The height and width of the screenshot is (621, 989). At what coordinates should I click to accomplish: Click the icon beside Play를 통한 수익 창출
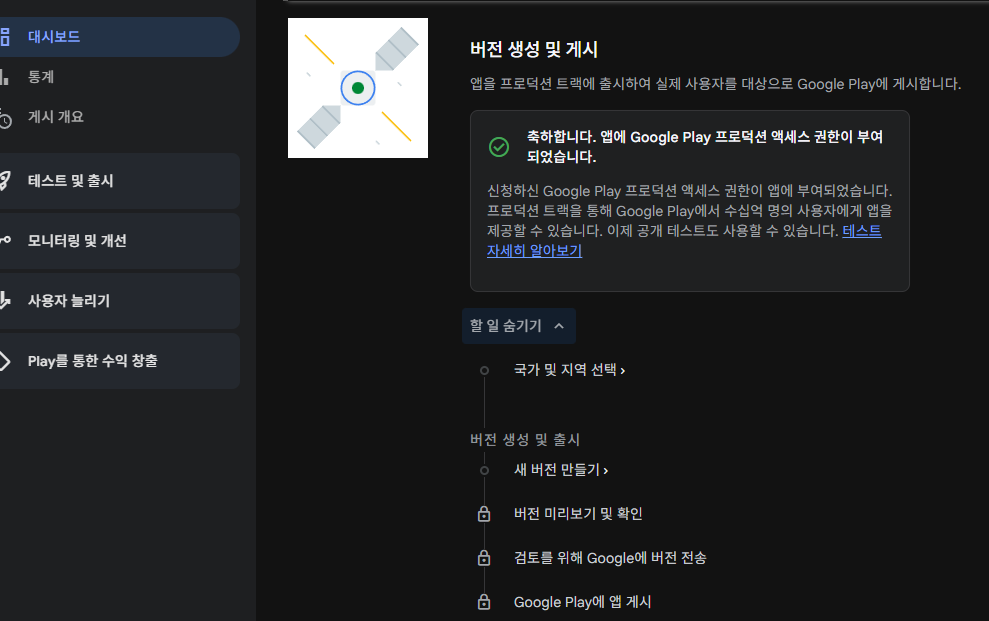coord(5,361)
